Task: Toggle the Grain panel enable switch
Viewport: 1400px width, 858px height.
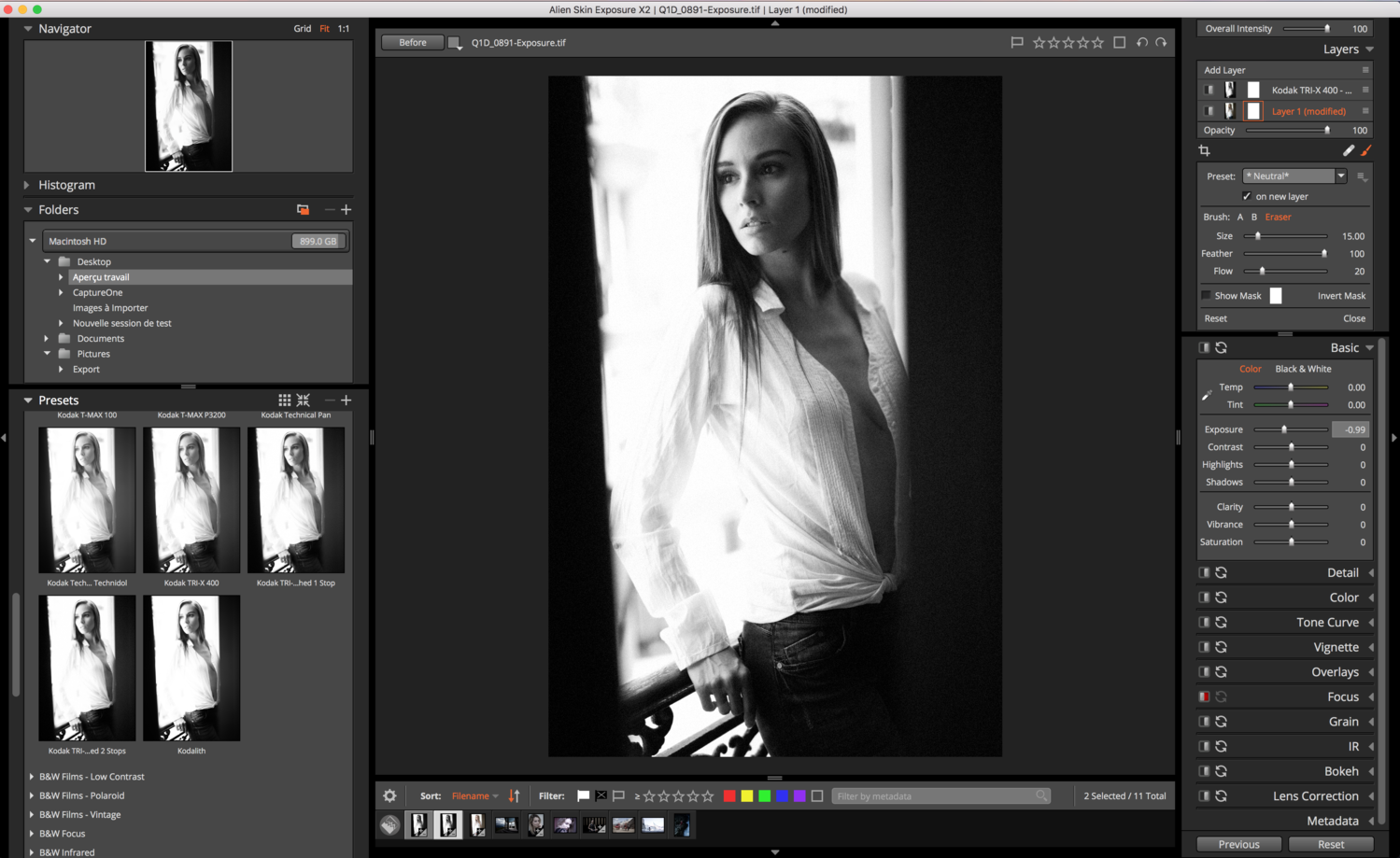Action: (1204, 722)
